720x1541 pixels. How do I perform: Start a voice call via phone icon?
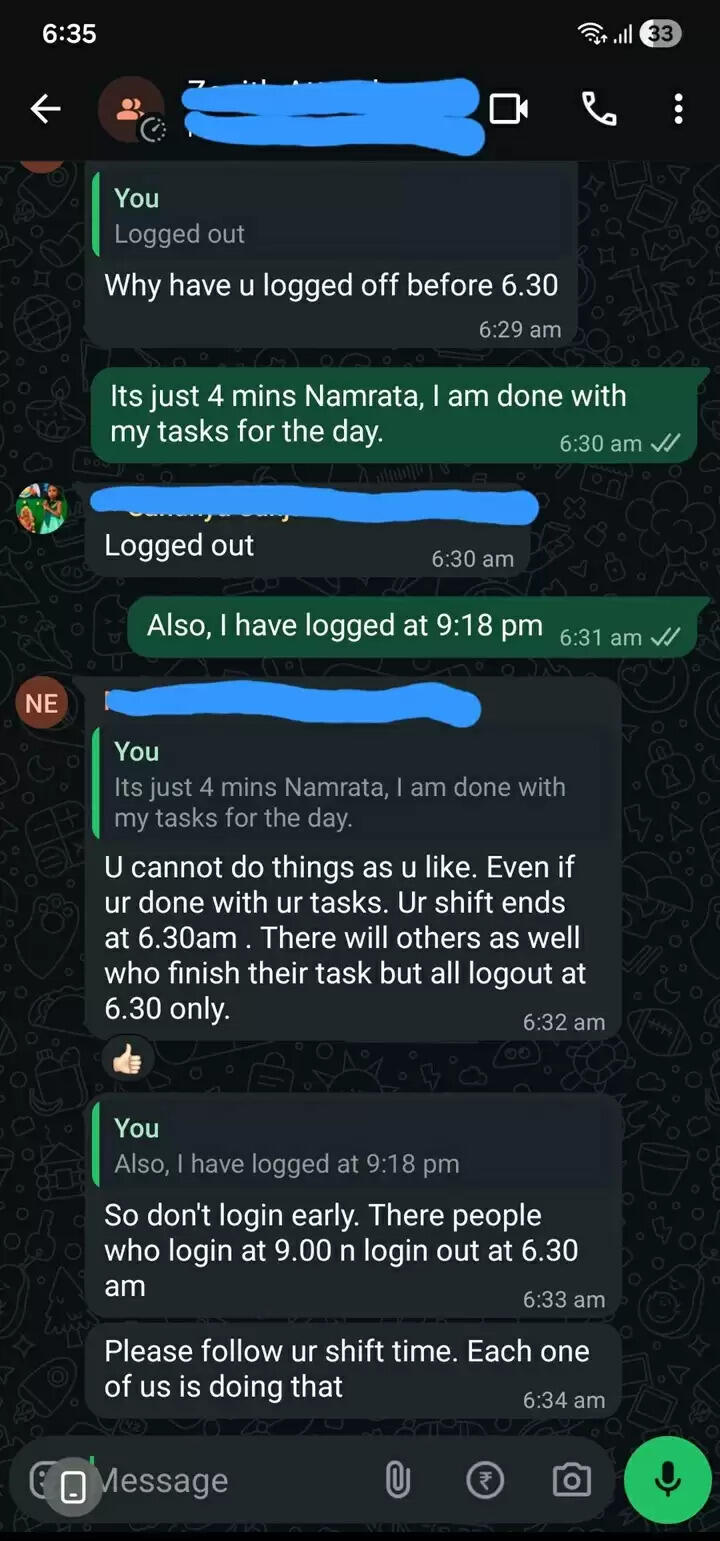click(x=598, y=109)
